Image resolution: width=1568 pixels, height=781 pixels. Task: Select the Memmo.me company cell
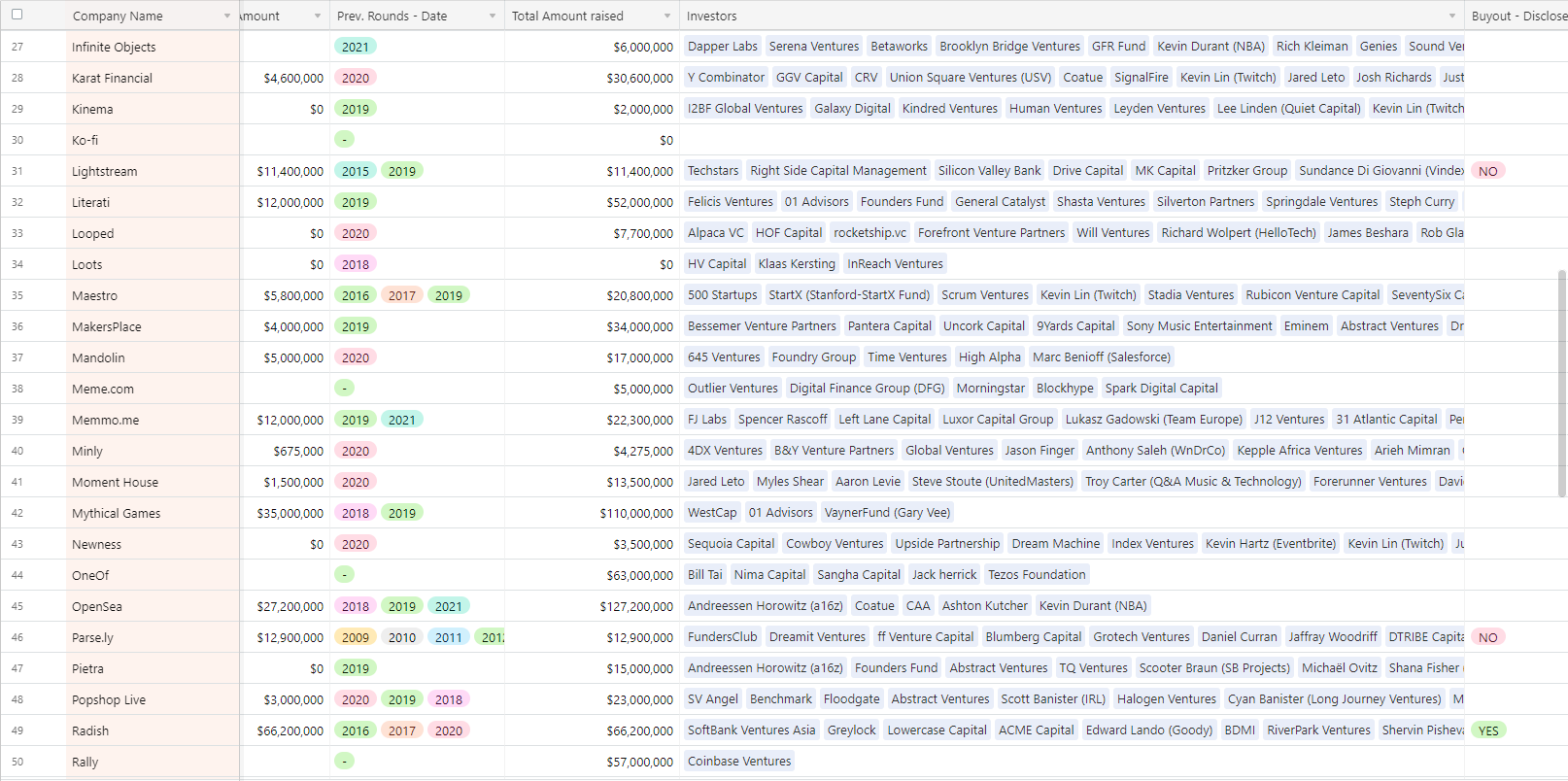[x=153, y=420]
